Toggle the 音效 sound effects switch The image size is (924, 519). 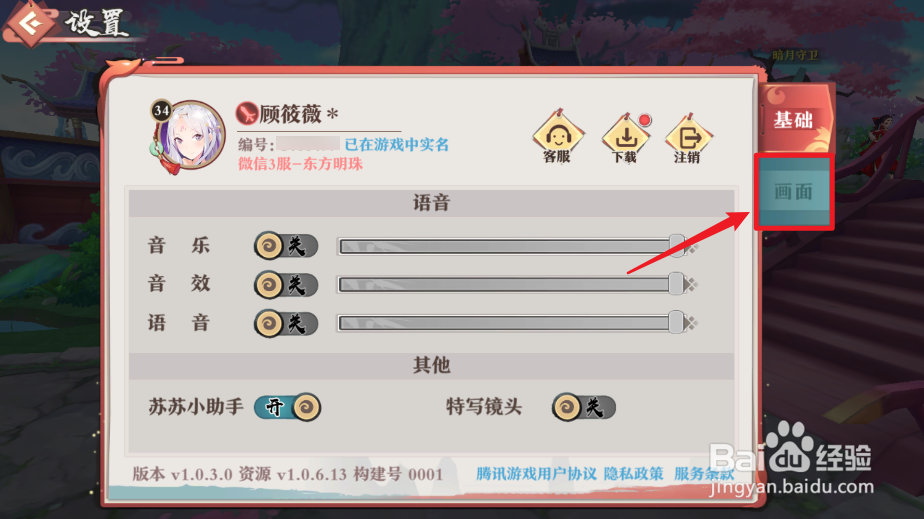286,285
